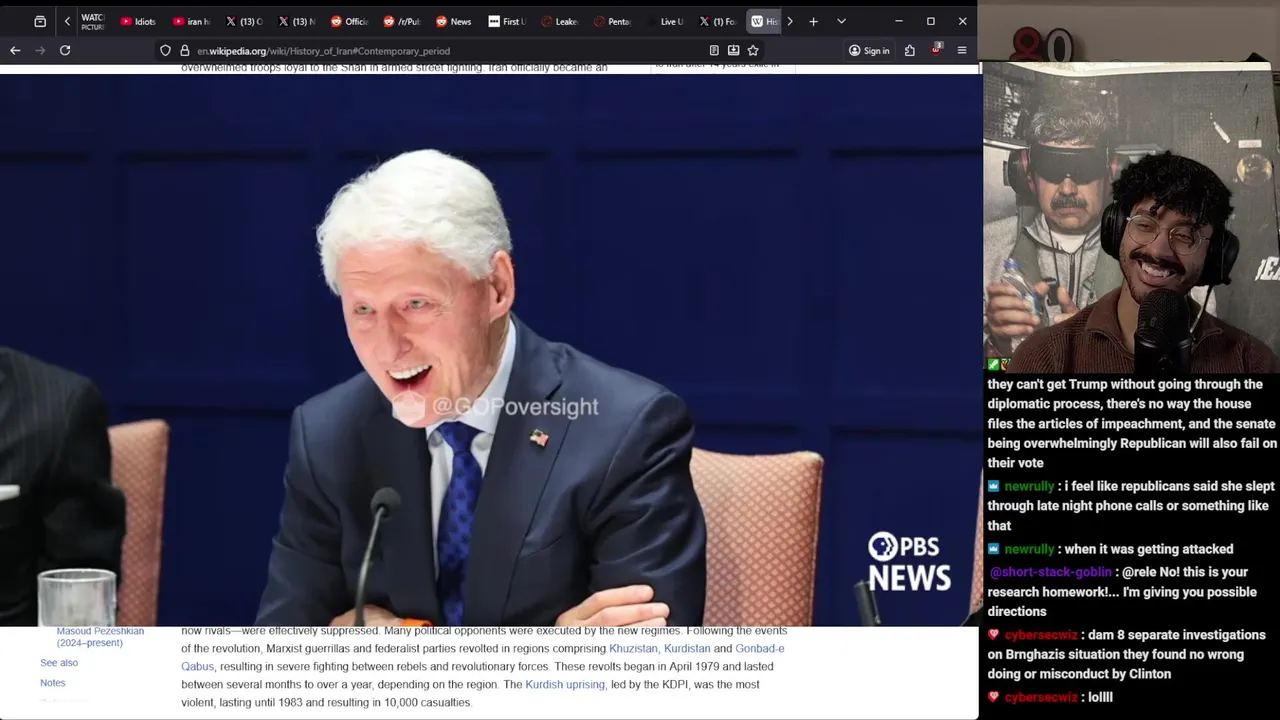This screenshot has width=1280, height=720.
Task: Switch to the iran YouTube tab
Action: click(192, 21)
